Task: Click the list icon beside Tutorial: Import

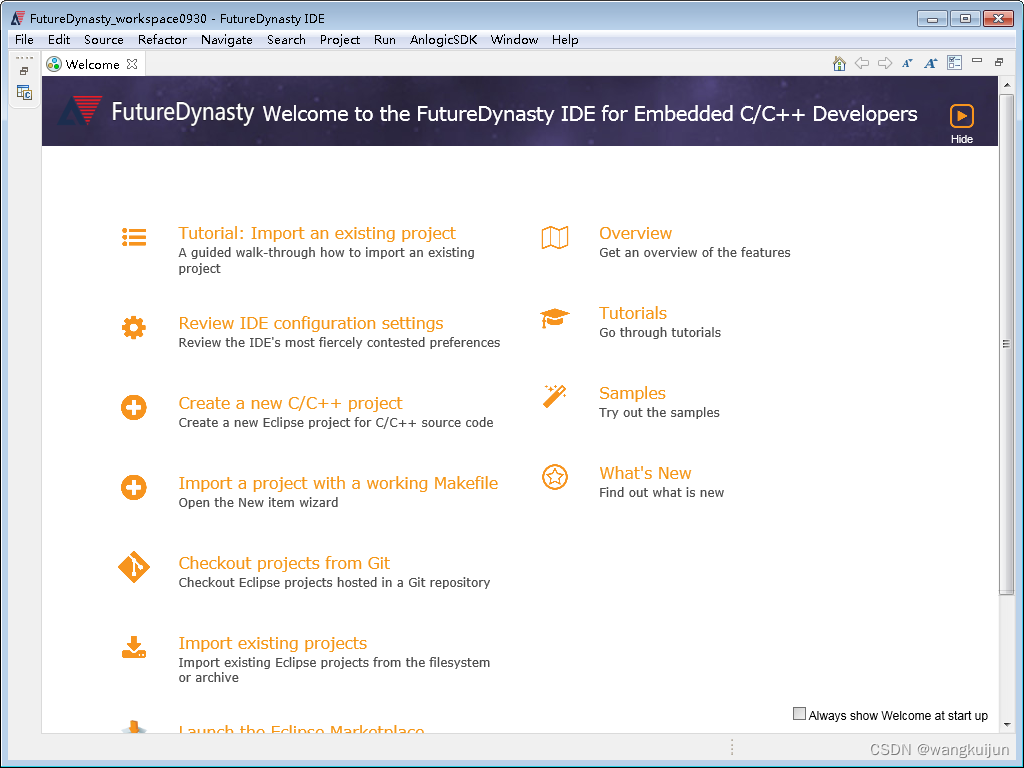Action: 134,237
